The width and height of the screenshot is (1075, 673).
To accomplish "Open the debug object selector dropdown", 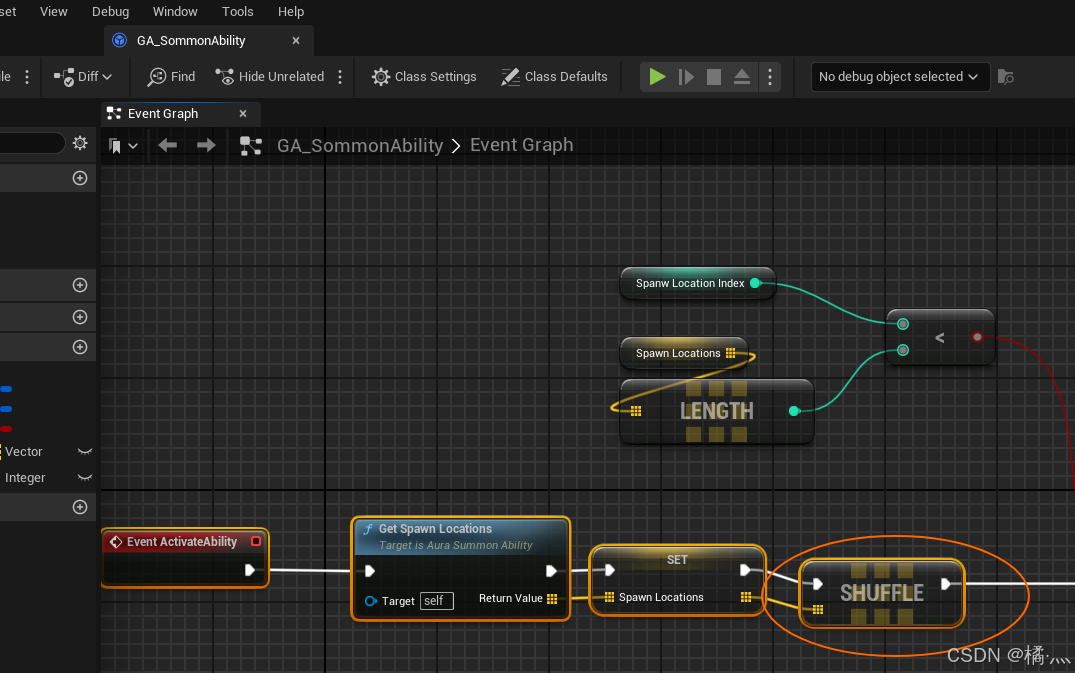I will (x=899, y=77).
